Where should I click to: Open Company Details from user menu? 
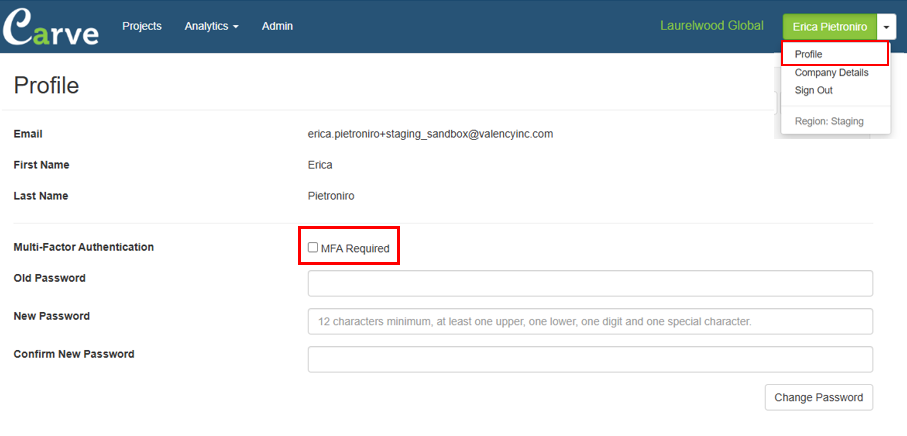pos(831,72)
